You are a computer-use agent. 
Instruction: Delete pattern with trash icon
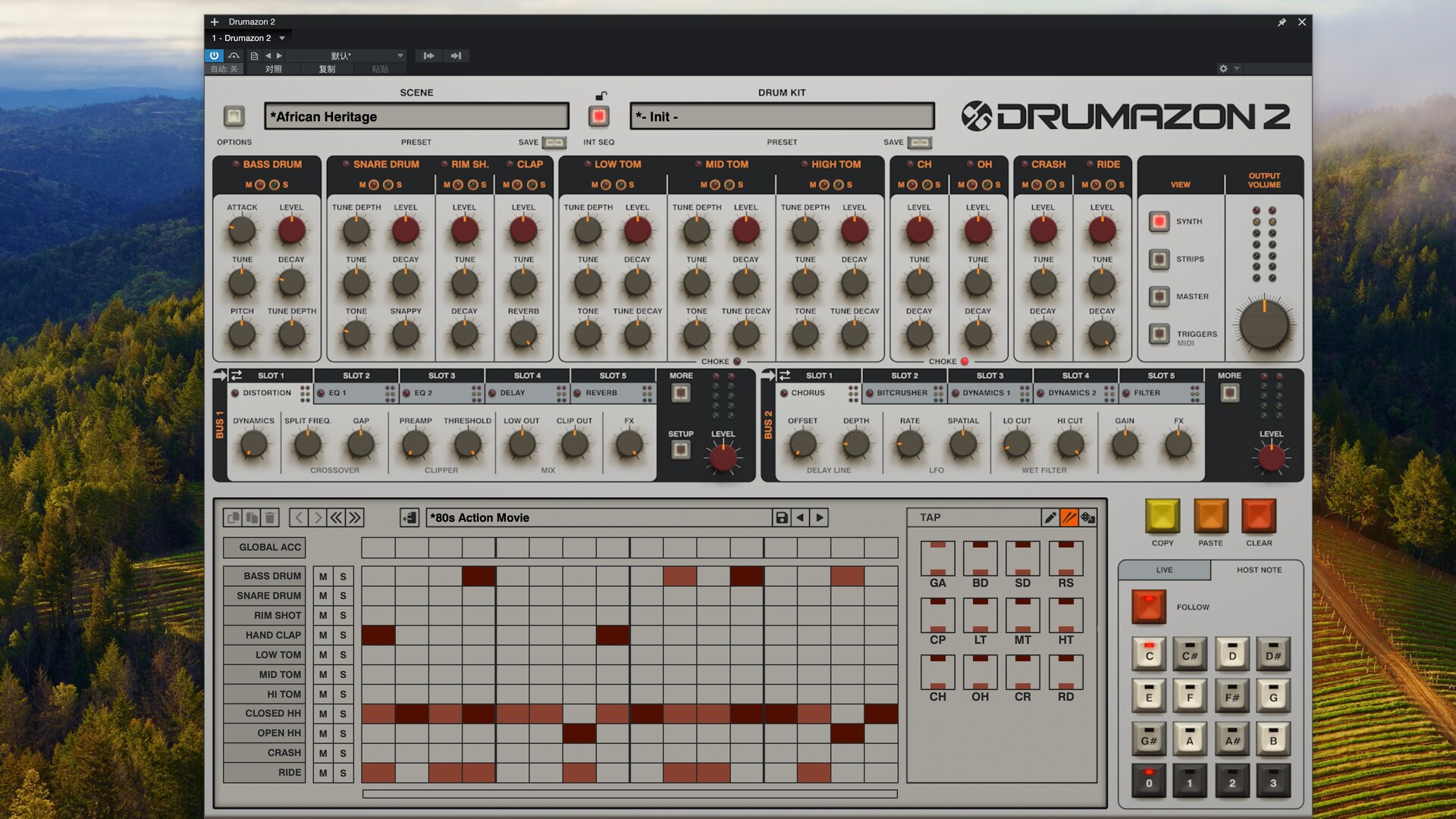(269, 518)
